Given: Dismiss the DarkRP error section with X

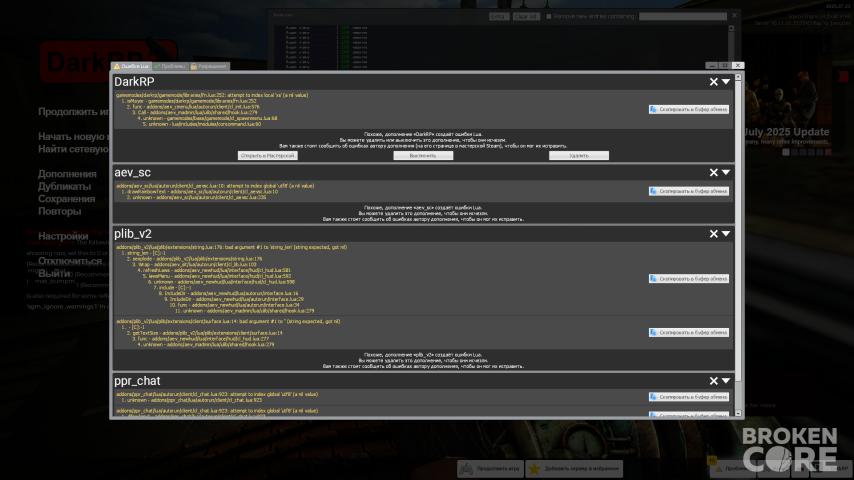Looking at the screenshot, I should (x=713, y=82).
